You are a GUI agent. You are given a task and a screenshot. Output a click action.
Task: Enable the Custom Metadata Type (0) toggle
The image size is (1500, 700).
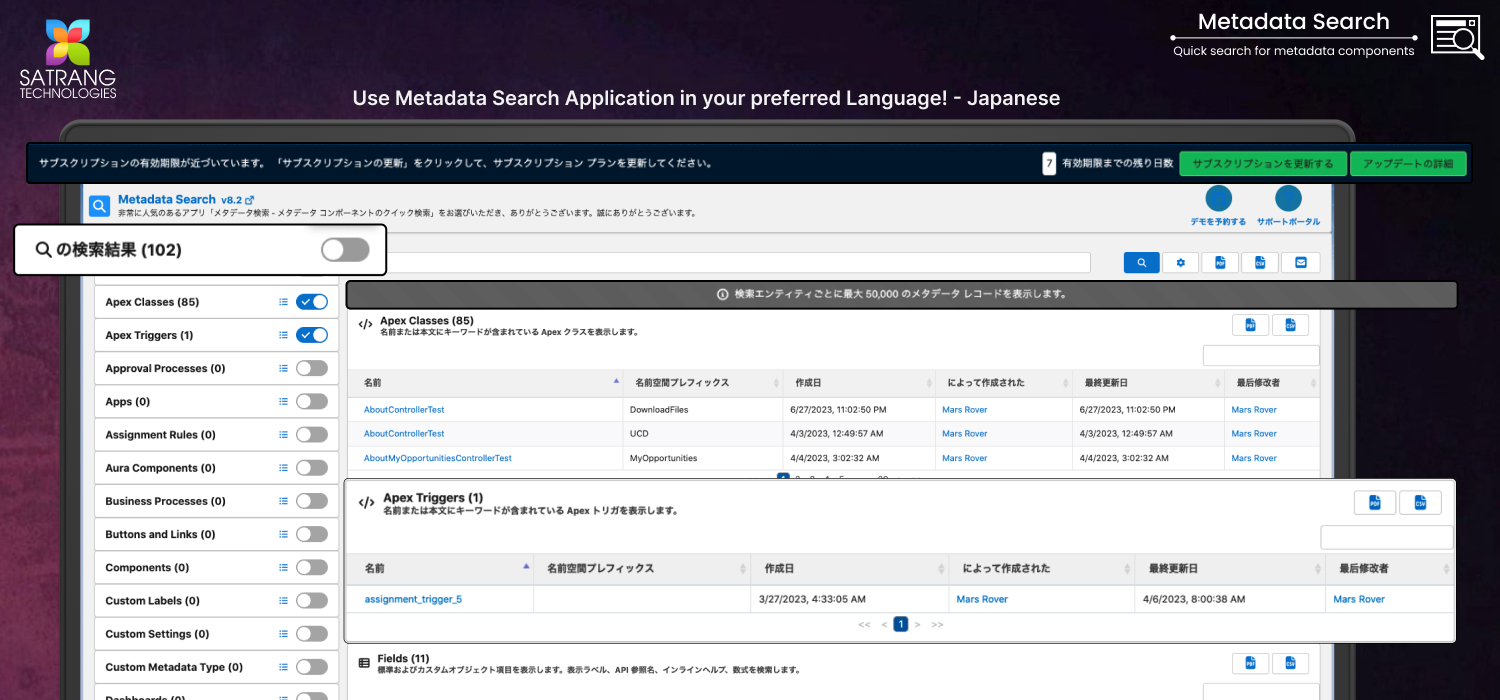pos(312,667)
